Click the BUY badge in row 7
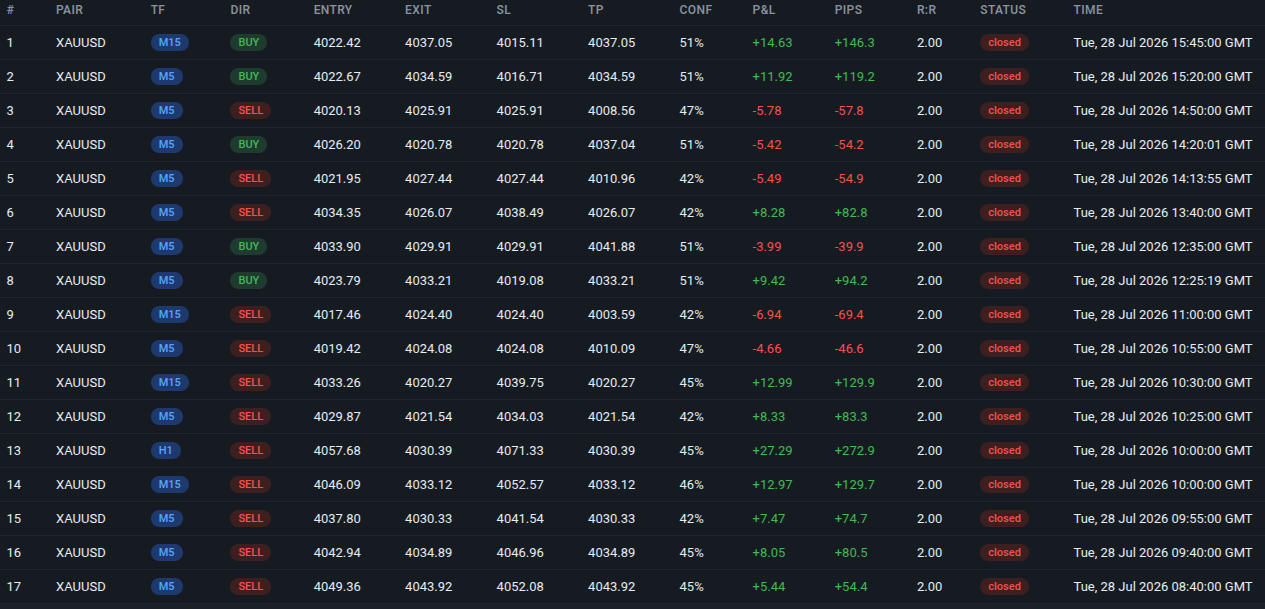 (249, 247)
